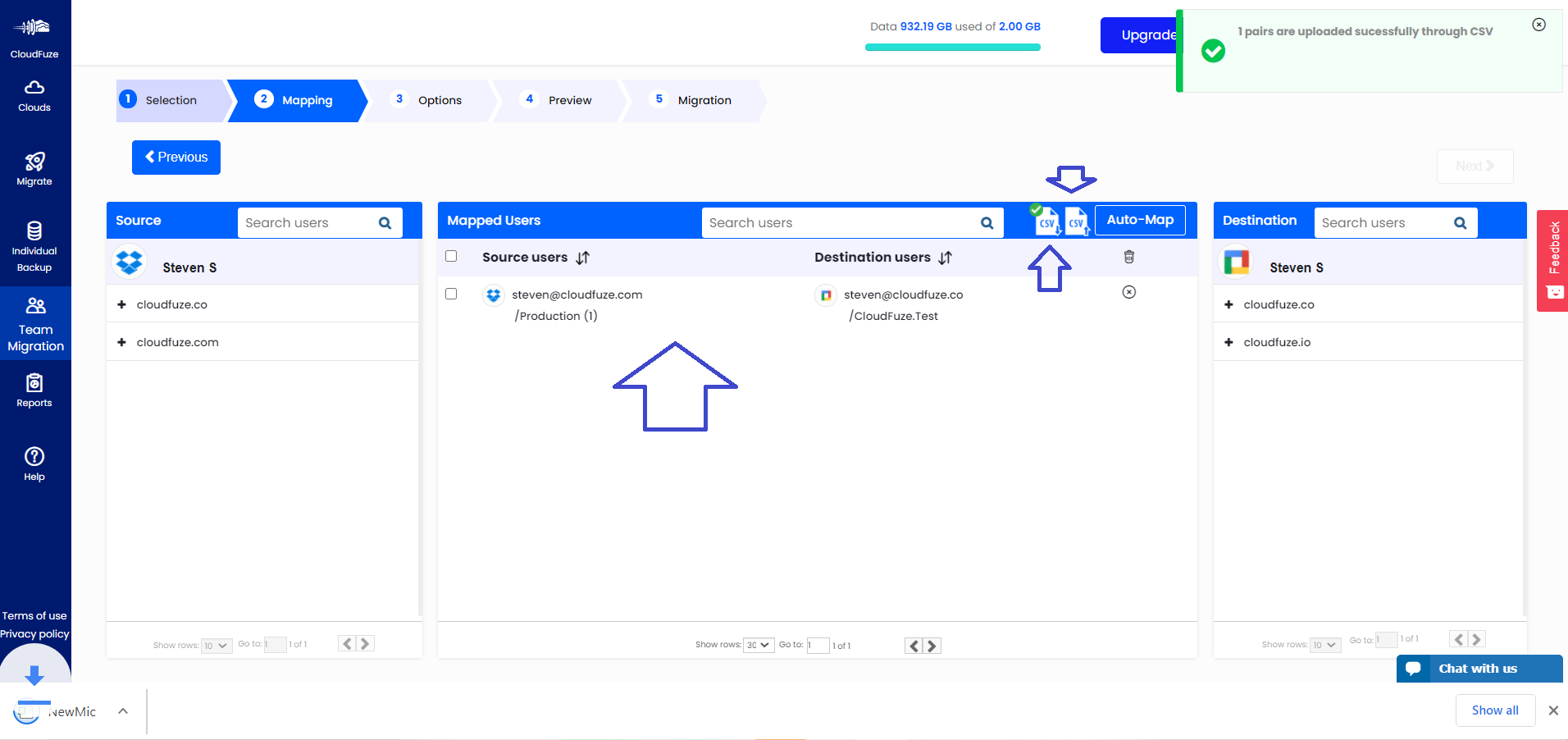Go to previous page in Mapped Users
The width and height of the screenshot is (1568, 740).
(x=914, y=646)
